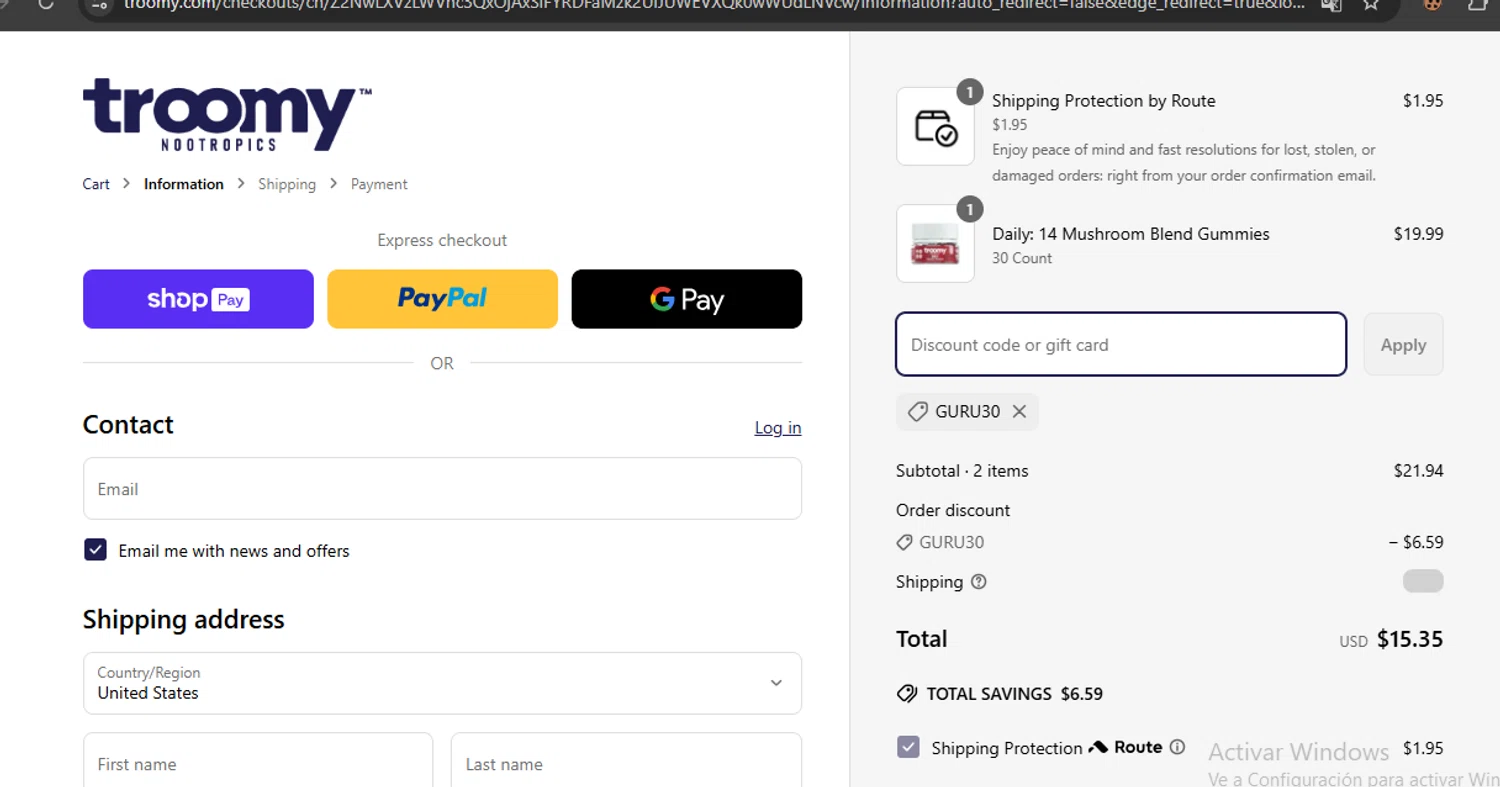Click the Route logo icon

coord(1098,747)
